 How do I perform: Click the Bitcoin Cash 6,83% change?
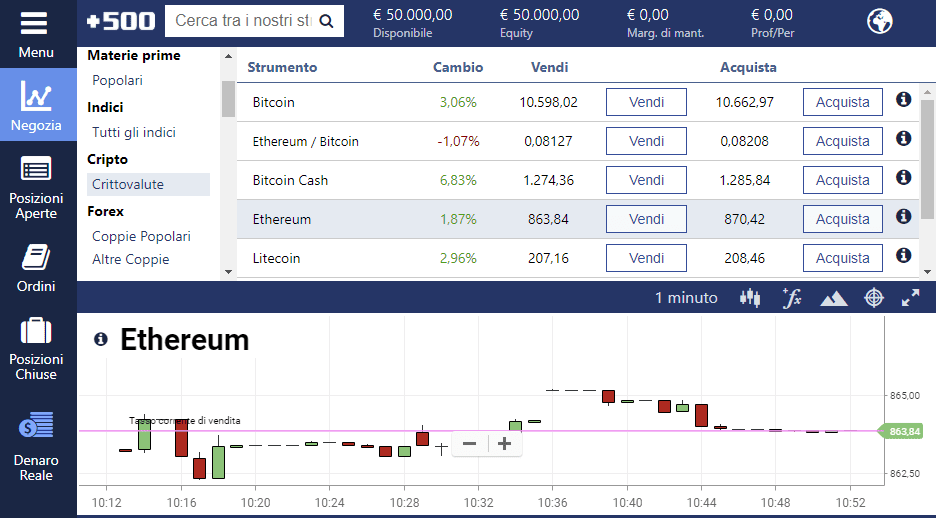pos(458,180)
